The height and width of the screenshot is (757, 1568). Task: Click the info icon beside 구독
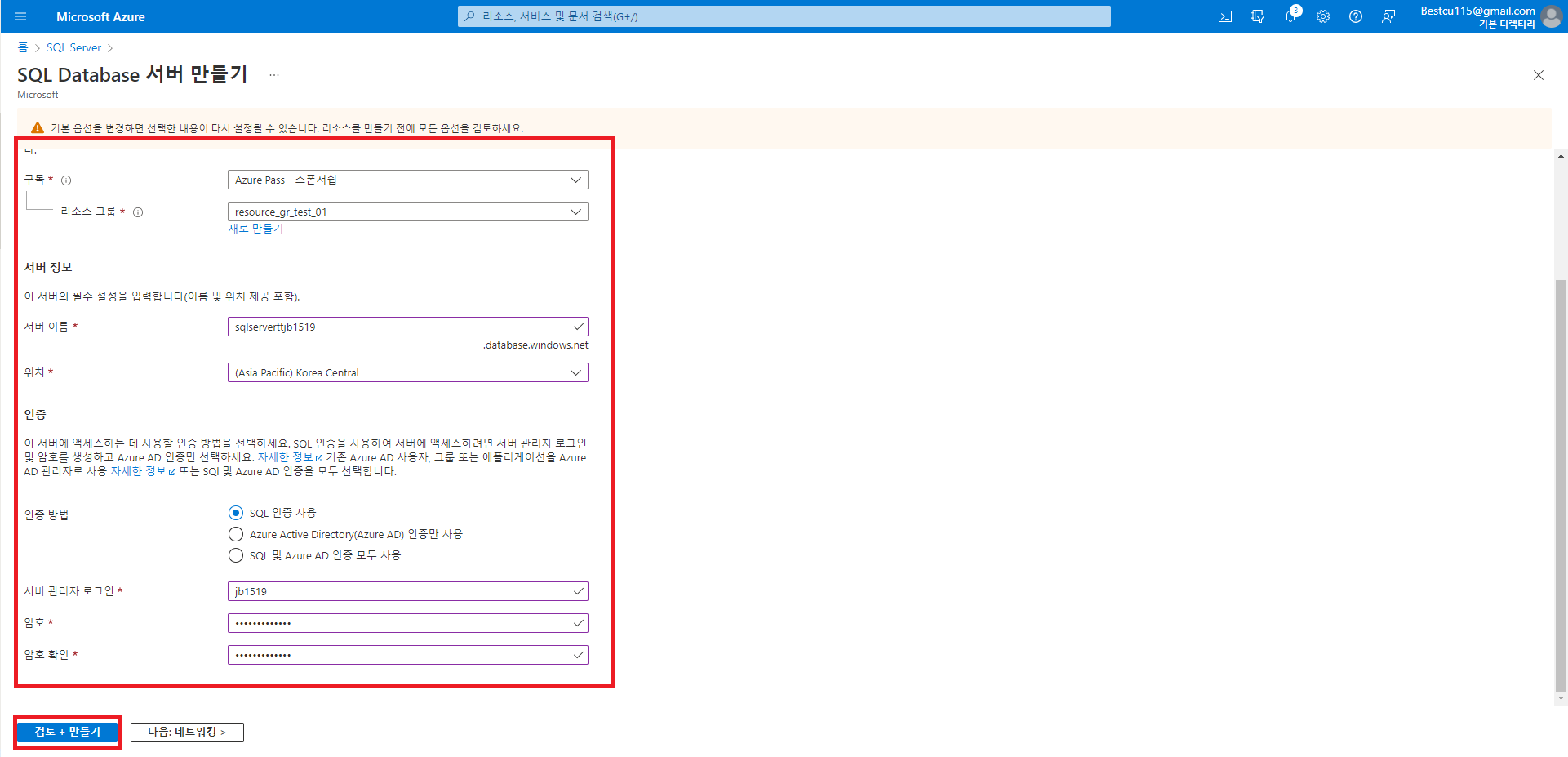(x=66, y=180)
